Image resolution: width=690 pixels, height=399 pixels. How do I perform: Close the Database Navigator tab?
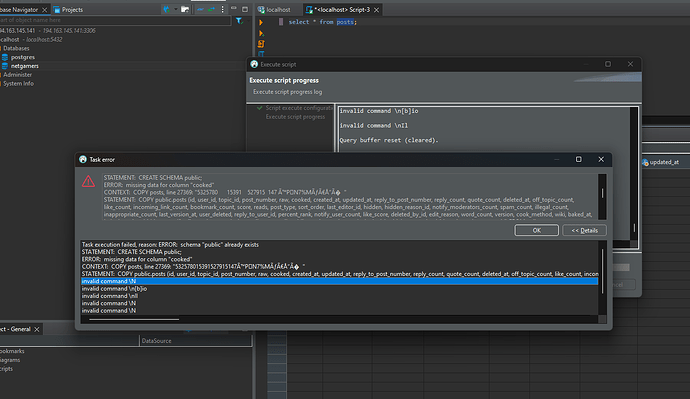44,10
